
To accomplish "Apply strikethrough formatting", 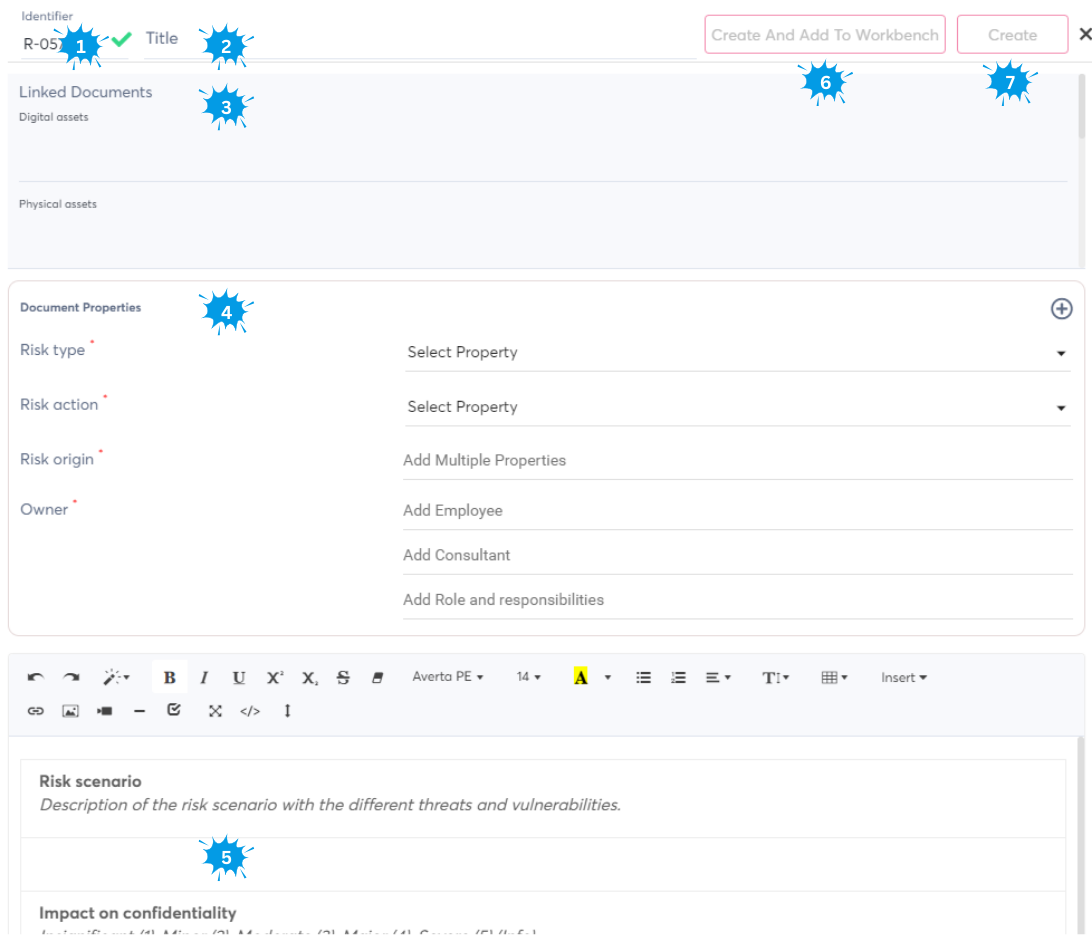I will [x=343, y=678].
